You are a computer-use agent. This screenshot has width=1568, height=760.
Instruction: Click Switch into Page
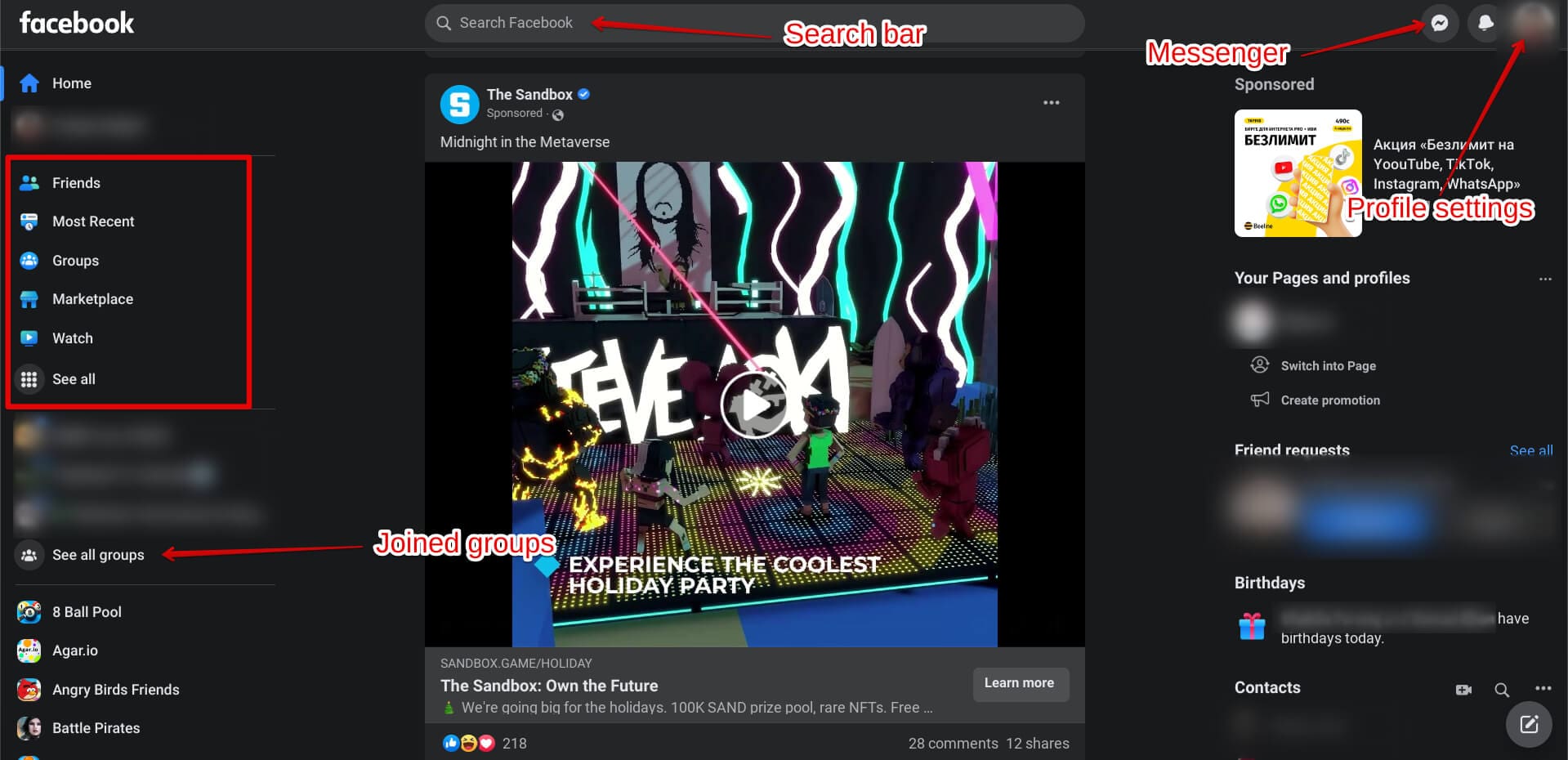click(1329, 366)
